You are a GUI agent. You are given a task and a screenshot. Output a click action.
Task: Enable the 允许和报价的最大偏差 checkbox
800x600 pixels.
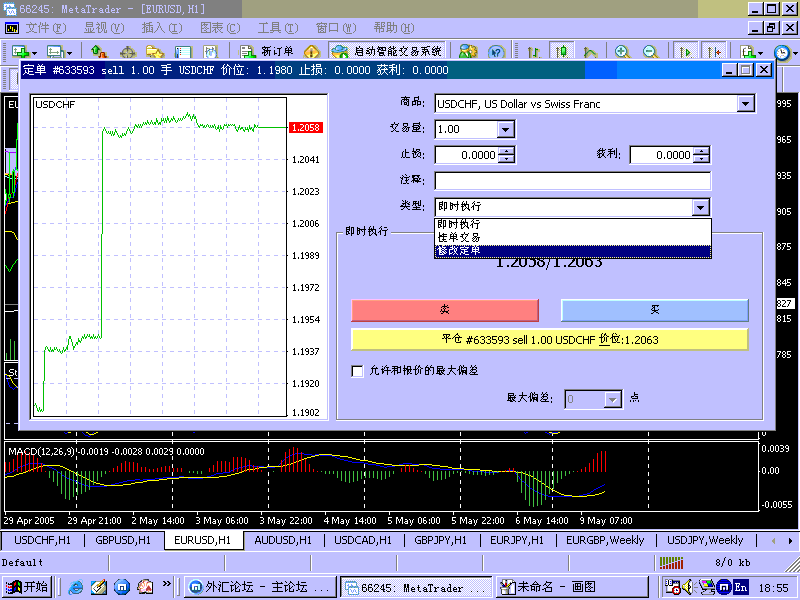point(357,371)
